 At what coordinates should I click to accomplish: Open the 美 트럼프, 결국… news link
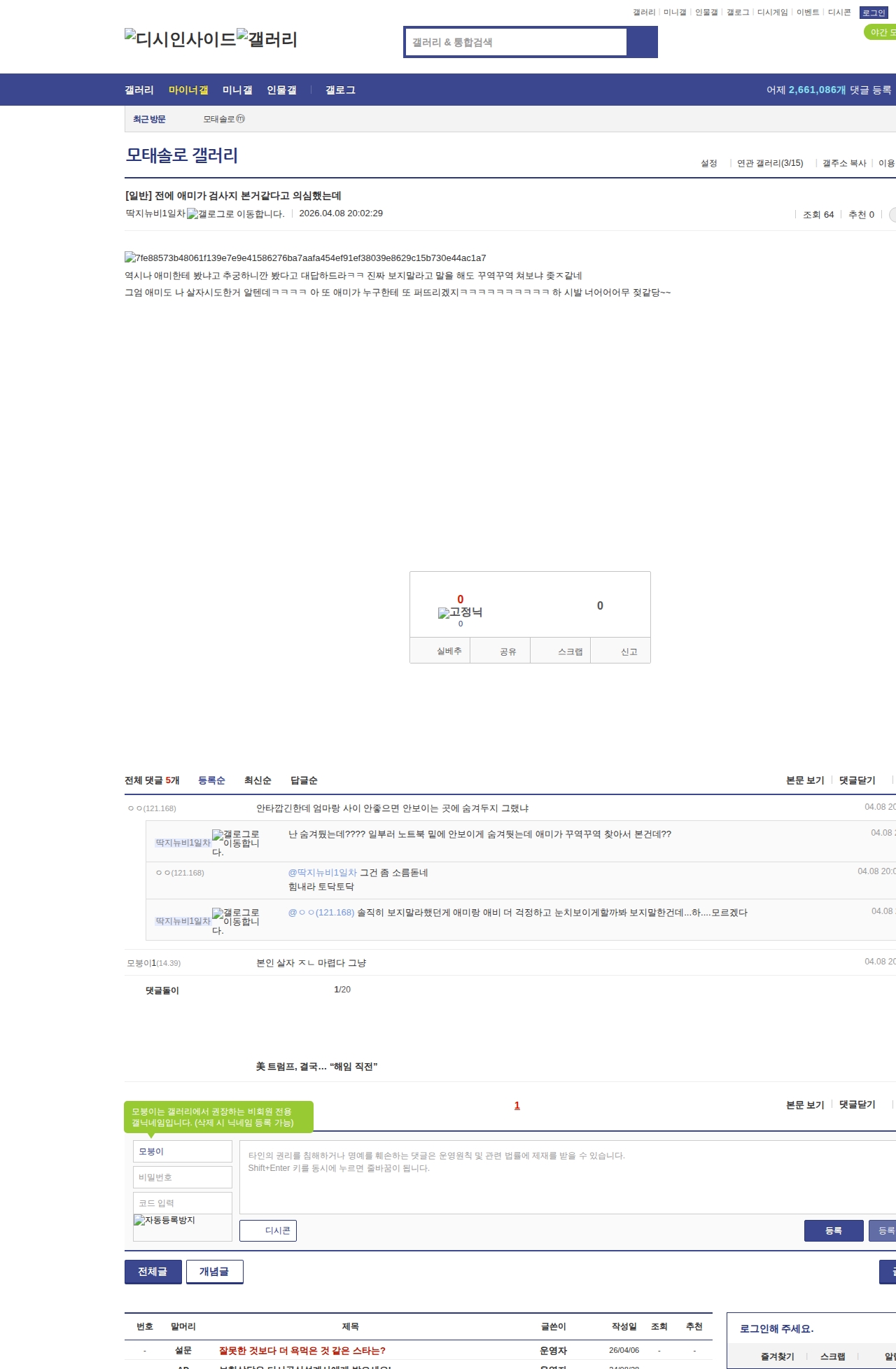point(316,1067)
